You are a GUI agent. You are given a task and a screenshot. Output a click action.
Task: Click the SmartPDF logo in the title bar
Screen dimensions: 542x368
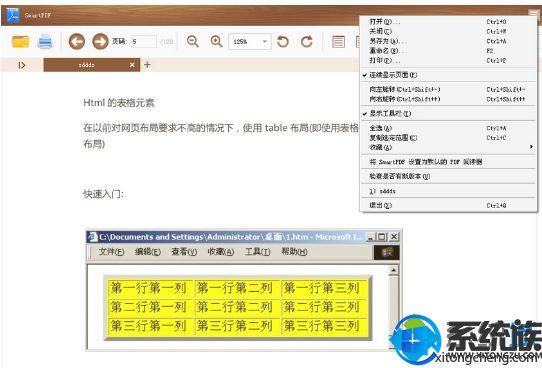13,15
